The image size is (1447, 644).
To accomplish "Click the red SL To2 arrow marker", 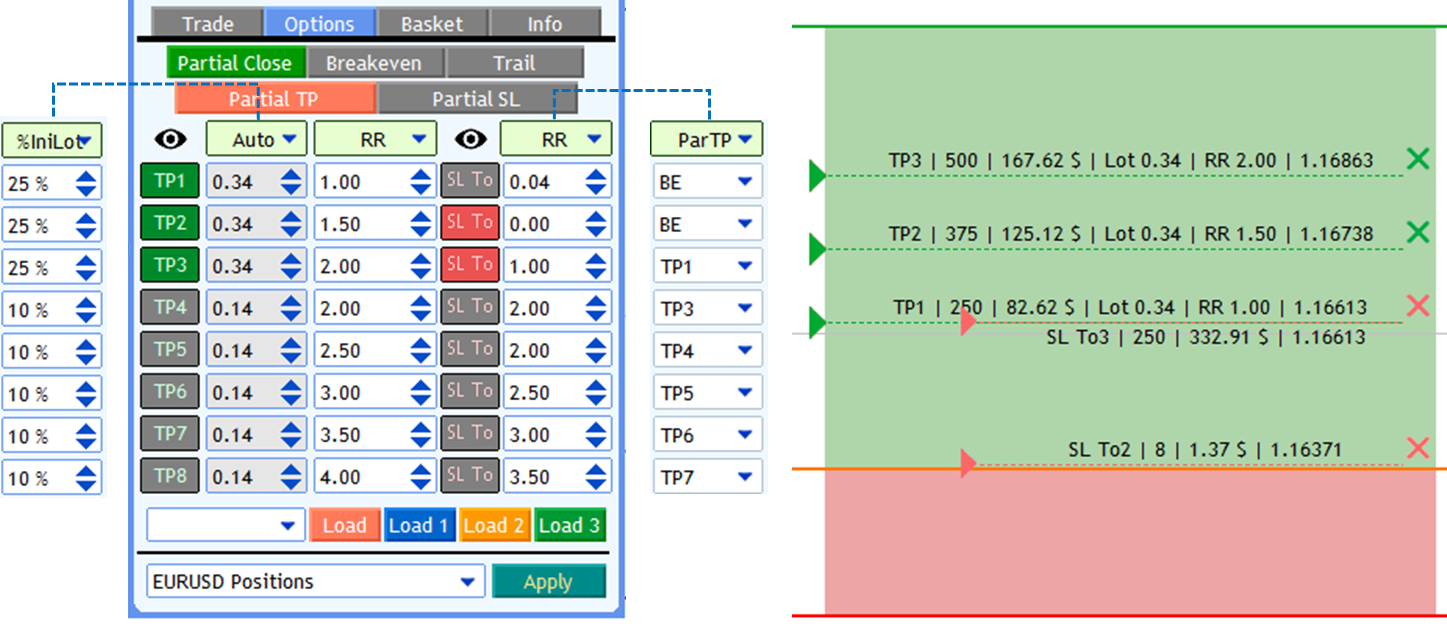I will tap(968, 464).
